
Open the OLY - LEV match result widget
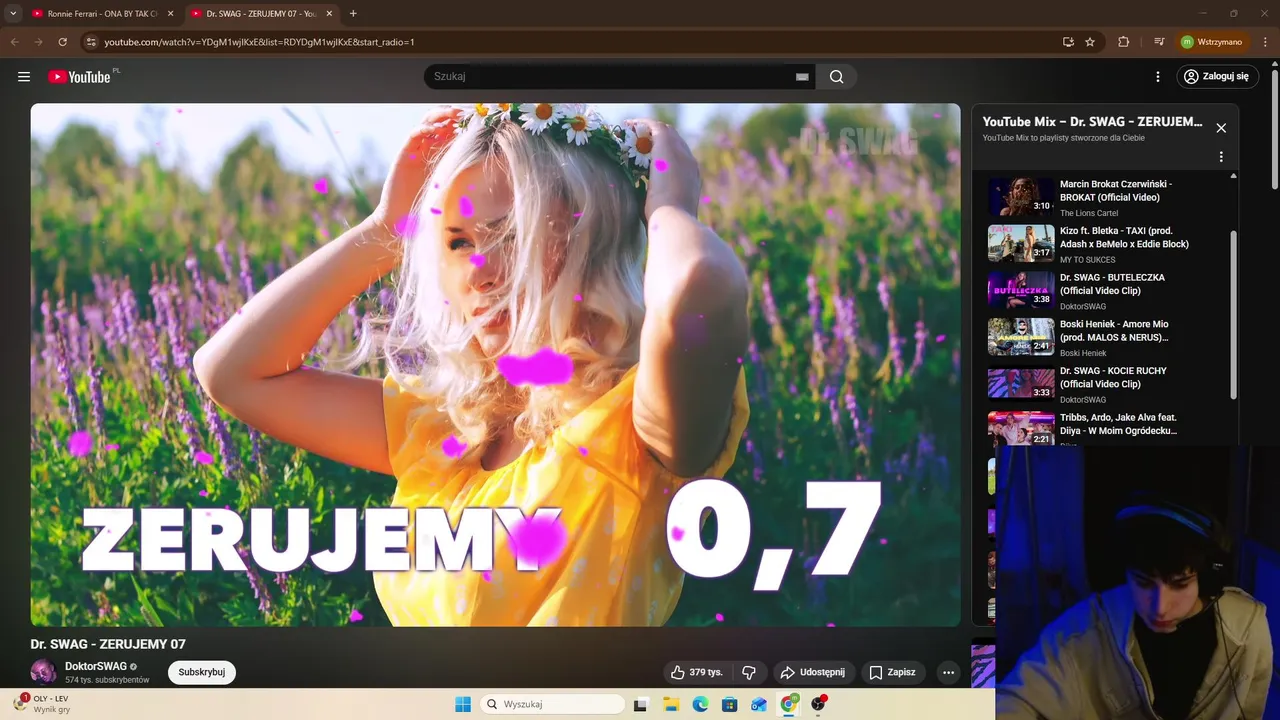[42, 704]
